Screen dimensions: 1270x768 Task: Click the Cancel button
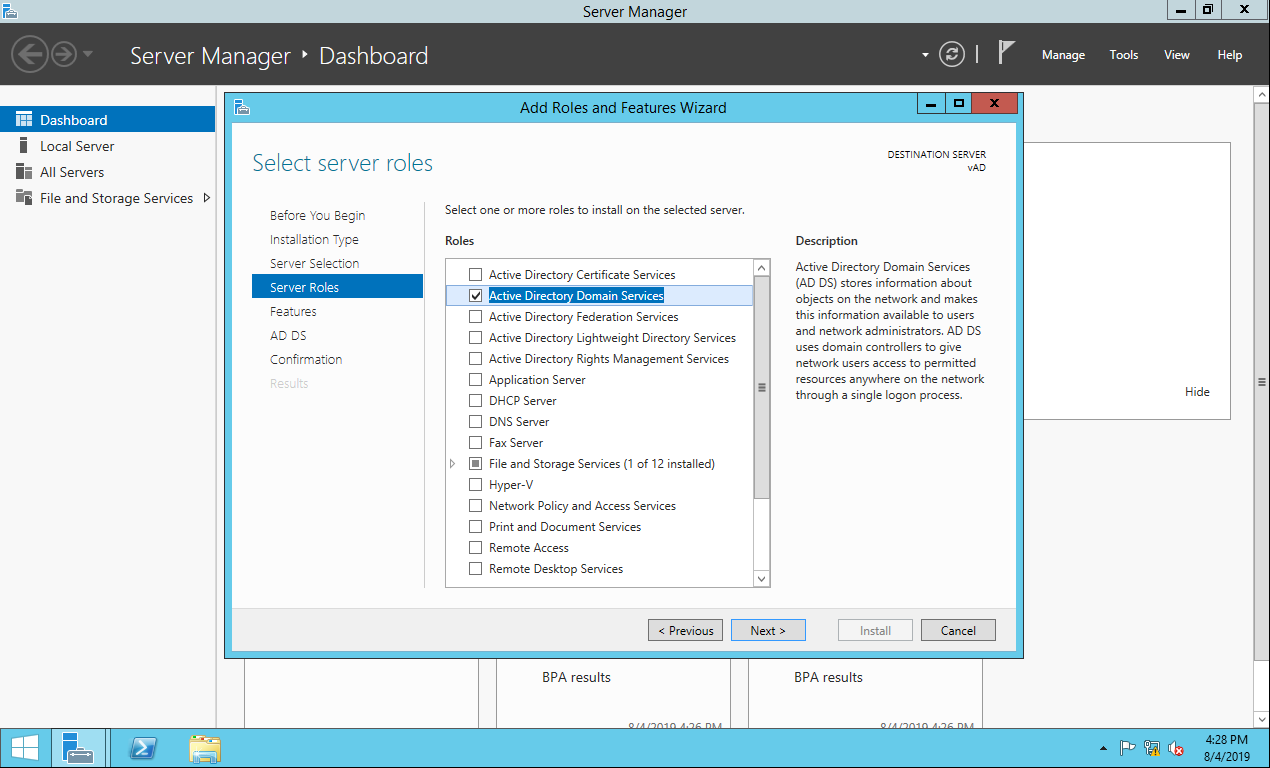(958, 630)
